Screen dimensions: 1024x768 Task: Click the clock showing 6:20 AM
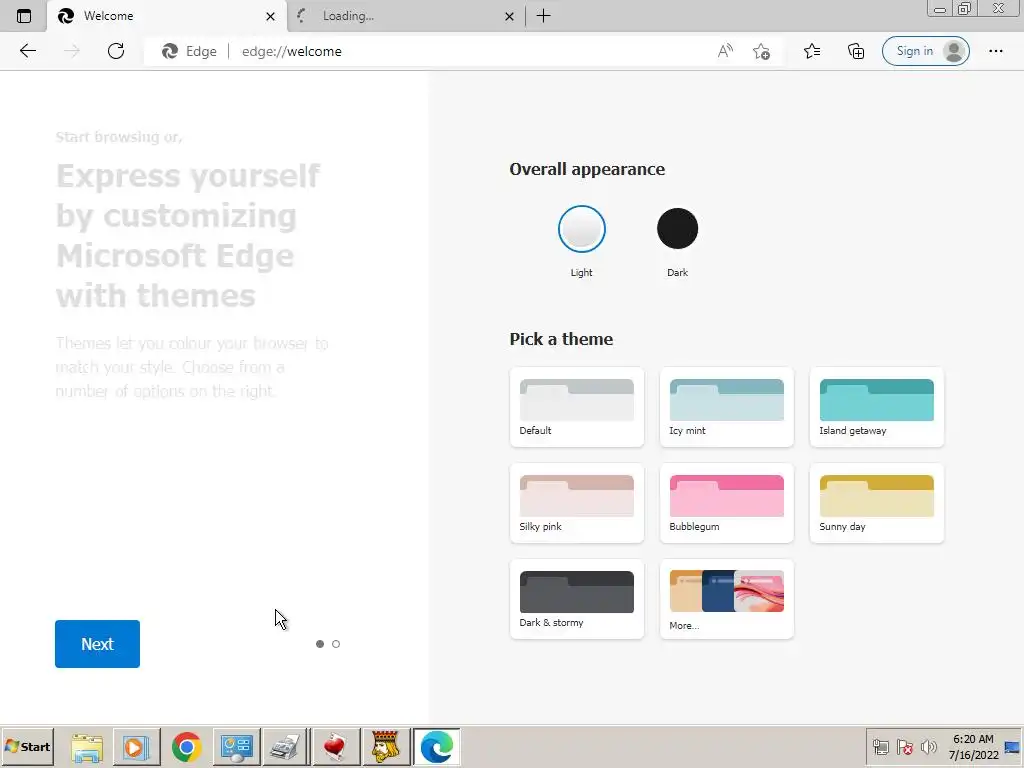[973, 747]
